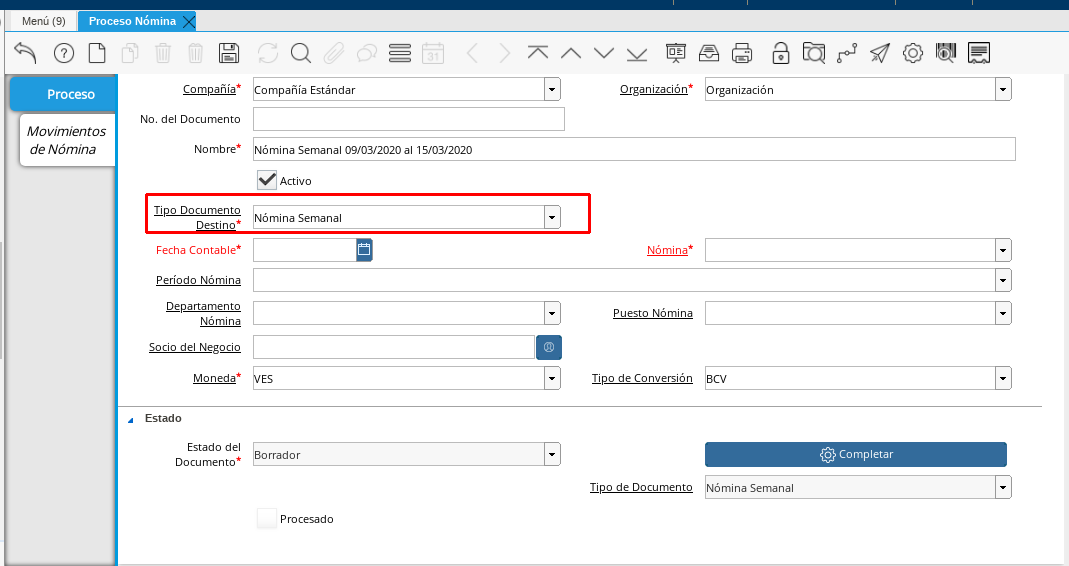
Task: Expand the Moneda dropdown
Action: [x=552, y=378]
